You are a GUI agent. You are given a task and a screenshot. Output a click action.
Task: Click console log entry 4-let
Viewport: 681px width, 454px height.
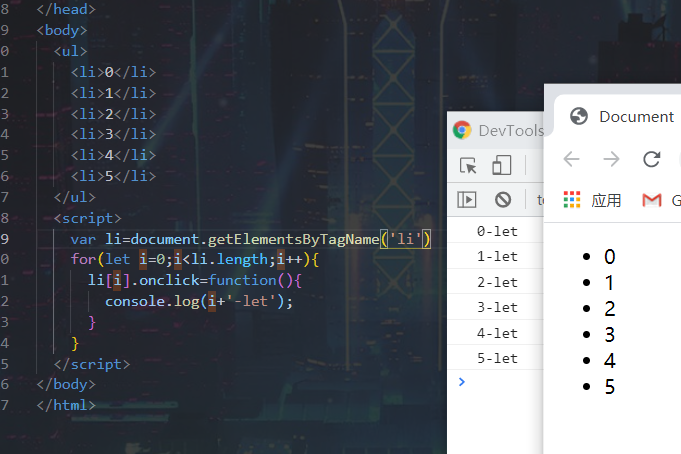[x=497, y=333]
